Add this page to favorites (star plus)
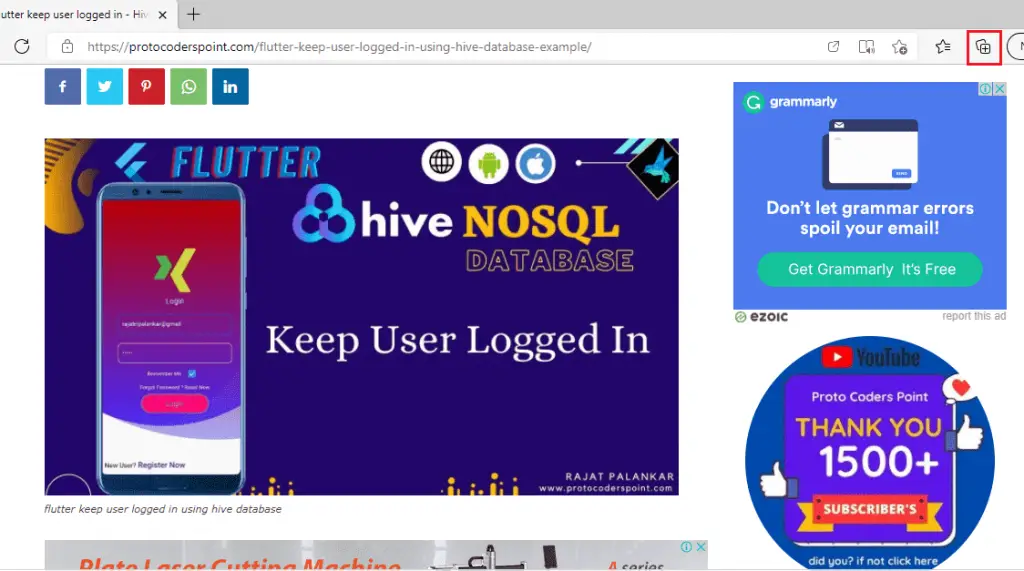Viewport: 1024px width, 571px height. [x=899, y=46]
